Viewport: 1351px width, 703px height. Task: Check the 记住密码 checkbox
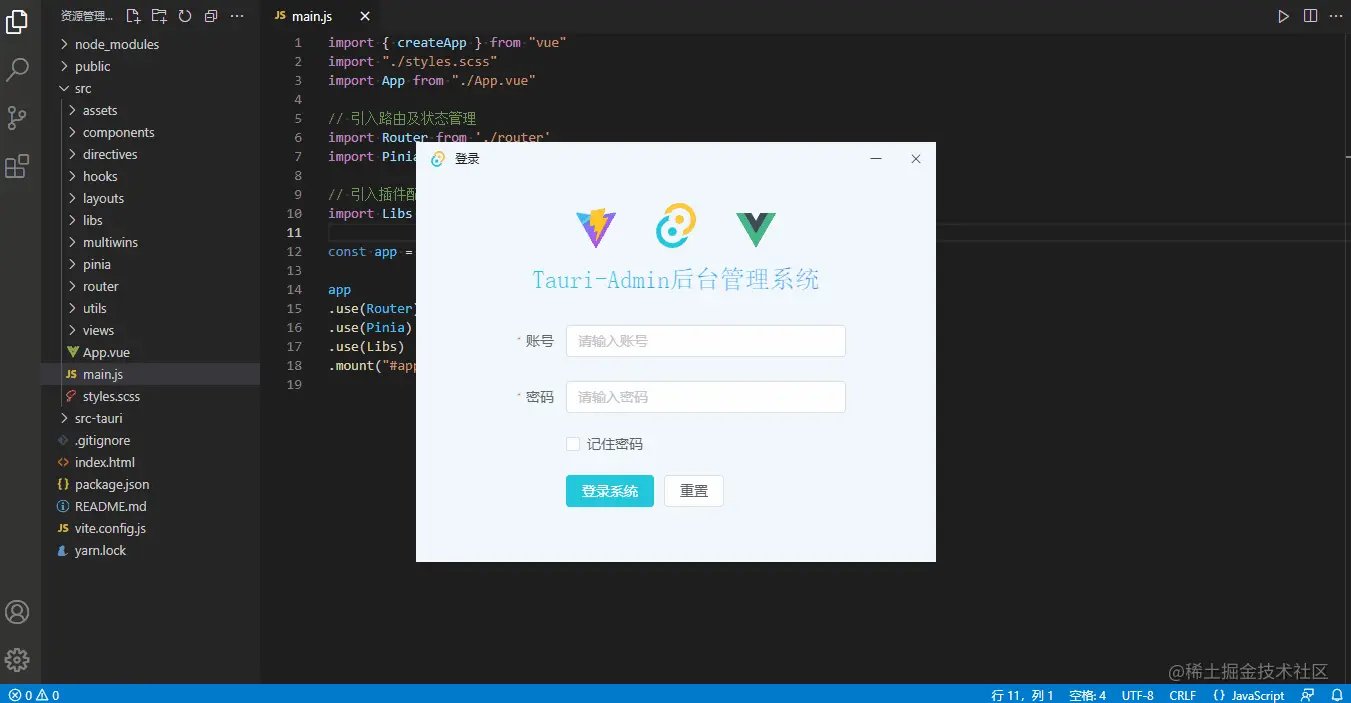point(573,444)
